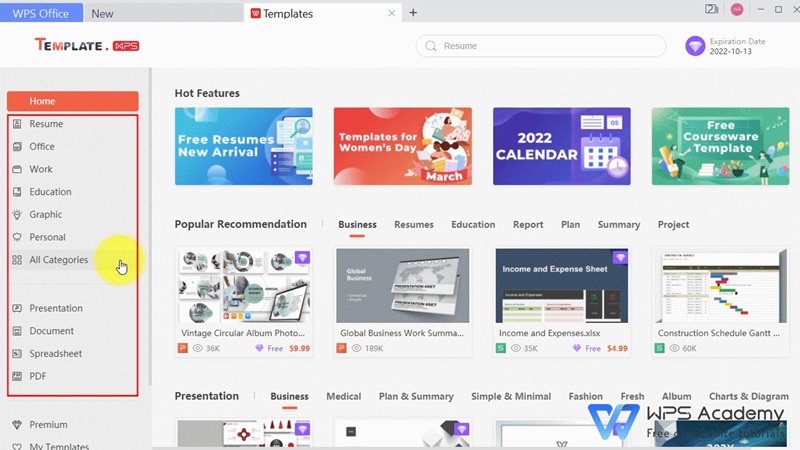Click the Global Business Work Summa... title
Viewport: 800px width, 450px height.
click(x=402, y=333)
